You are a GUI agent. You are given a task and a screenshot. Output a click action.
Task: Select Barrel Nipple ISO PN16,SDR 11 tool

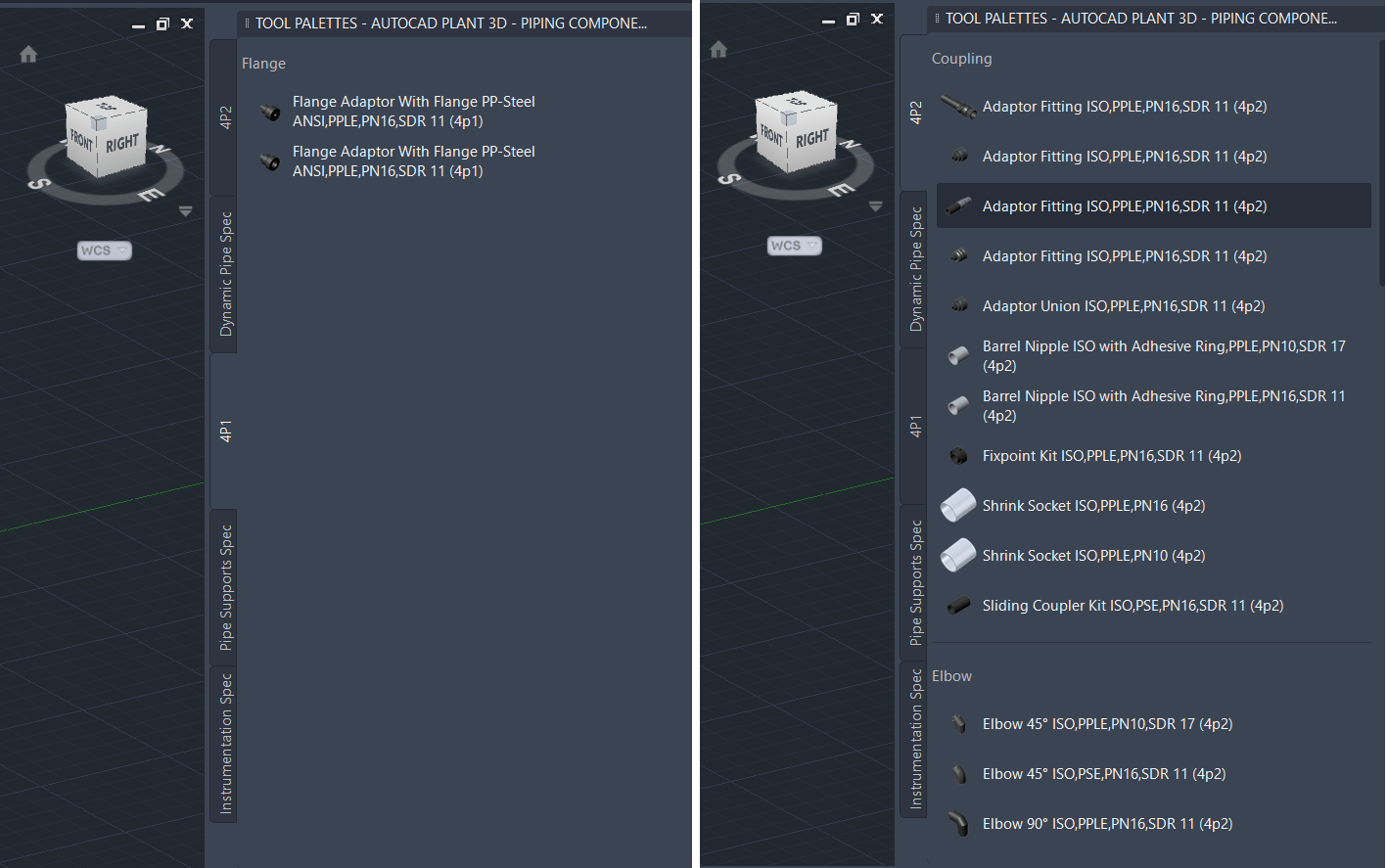pyautogui.click(x=1154, y=406)
